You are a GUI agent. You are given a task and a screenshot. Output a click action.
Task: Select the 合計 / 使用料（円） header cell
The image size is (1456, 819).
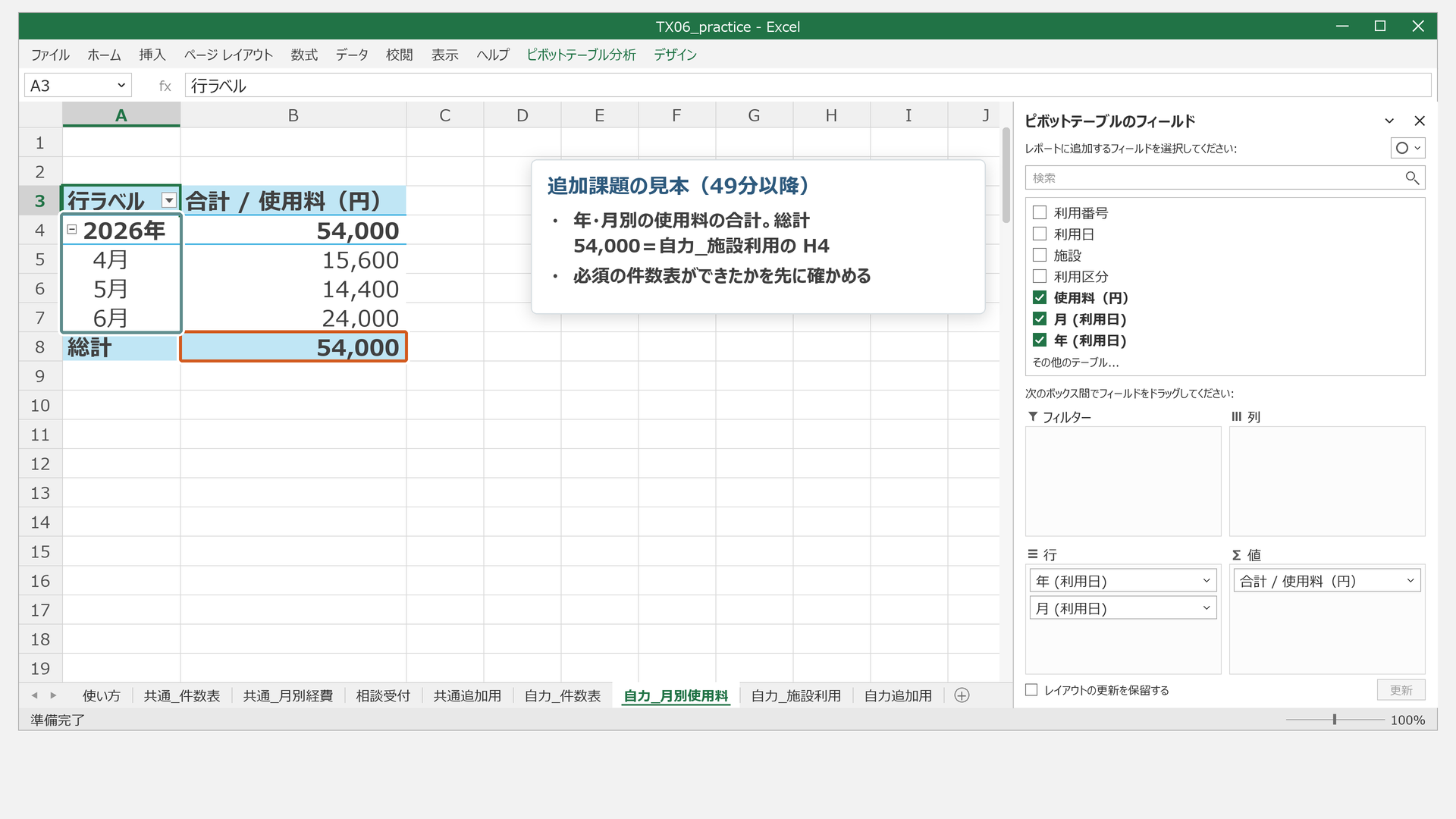(293, 201)
